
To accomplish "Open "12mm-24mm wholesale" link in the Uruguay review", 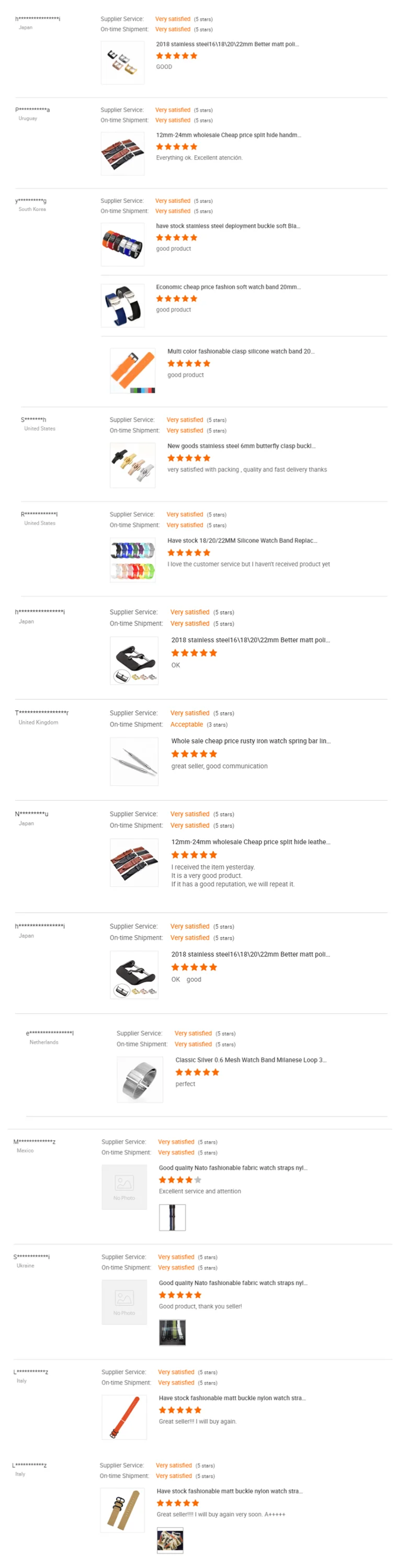I will tap(229, 135).
